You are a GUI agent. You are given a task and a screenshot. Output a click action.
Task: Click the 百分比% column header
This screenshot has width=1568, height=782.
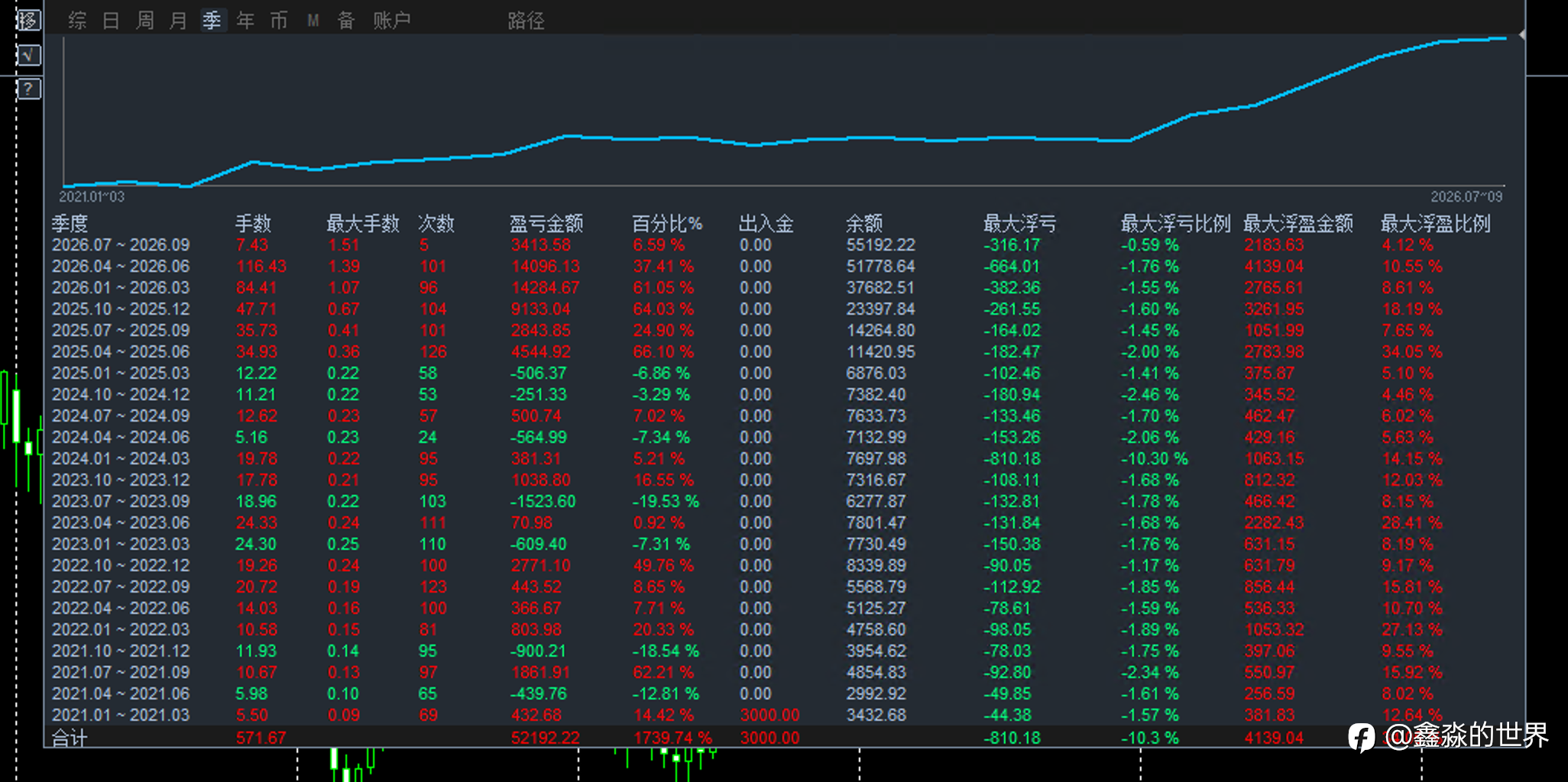click(x=667, y=224)
